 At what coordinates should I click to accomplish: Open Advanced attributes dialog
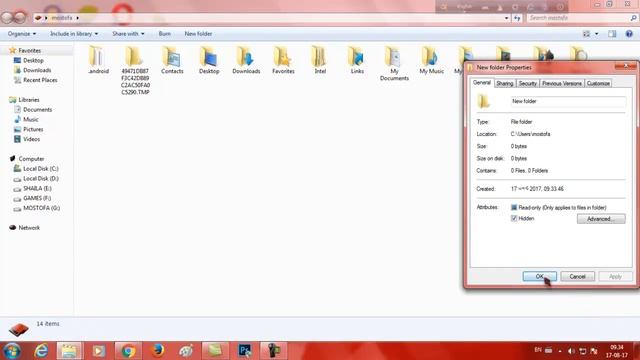point(601,219)
